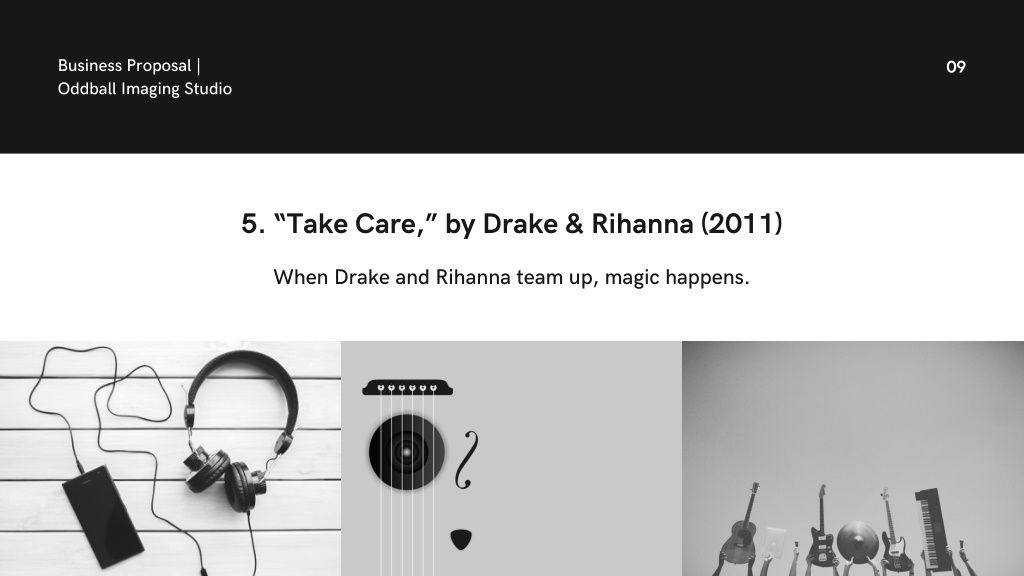Click the tablet held up in right photo
This screenshot has height=576, width=1024.
click(x=775, y=541)
